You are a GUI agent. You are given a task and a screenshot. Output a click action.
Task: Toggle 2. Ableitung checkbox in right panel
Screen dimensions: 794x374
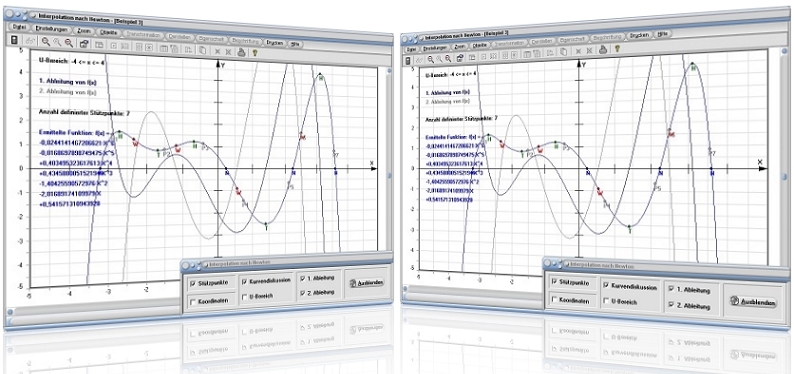672,304
